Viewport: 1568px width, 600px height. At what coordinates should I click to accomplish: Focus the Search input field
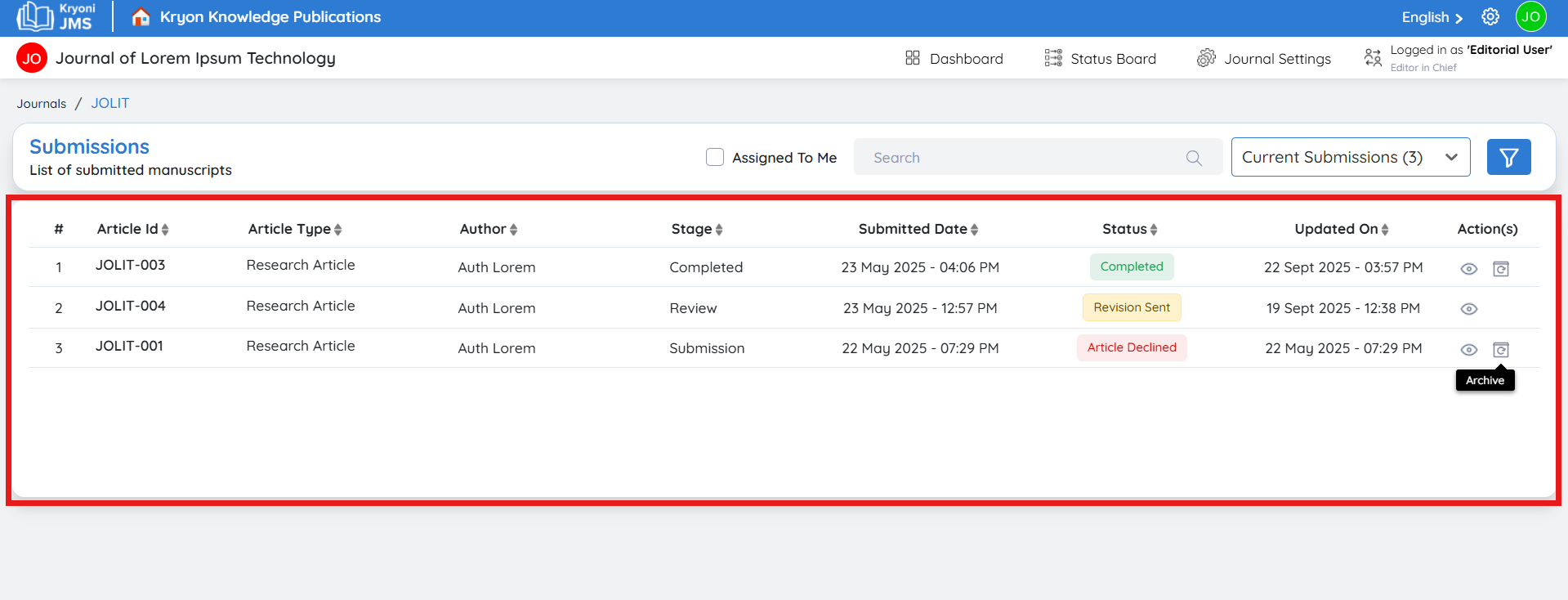[x=1021, y=157]
